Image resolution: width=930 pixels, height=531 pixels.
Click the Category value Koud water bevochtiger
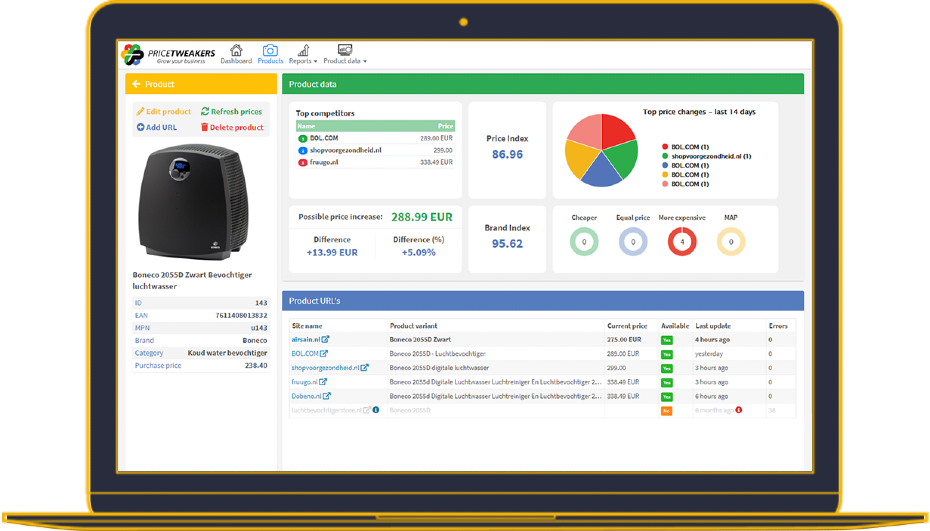point(227,353)
